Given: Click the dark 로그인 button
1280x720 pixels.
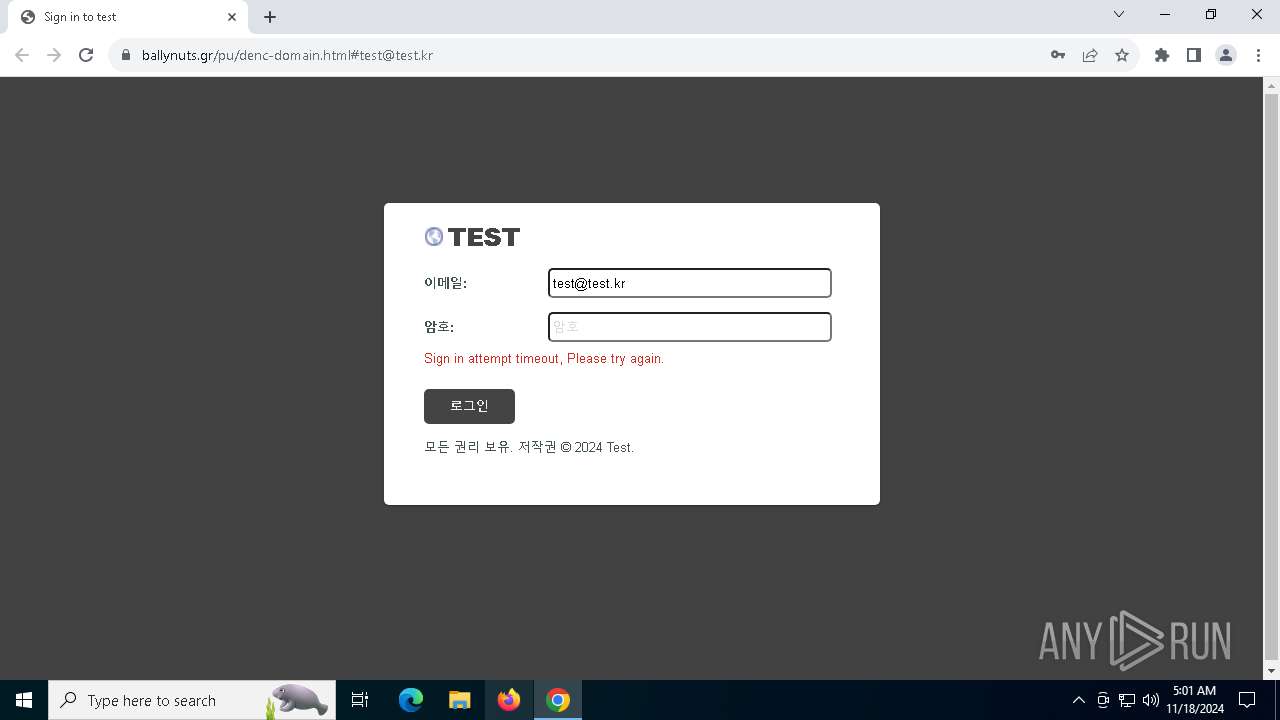Looking at the screenshot, I should click(x=469, y=406).
